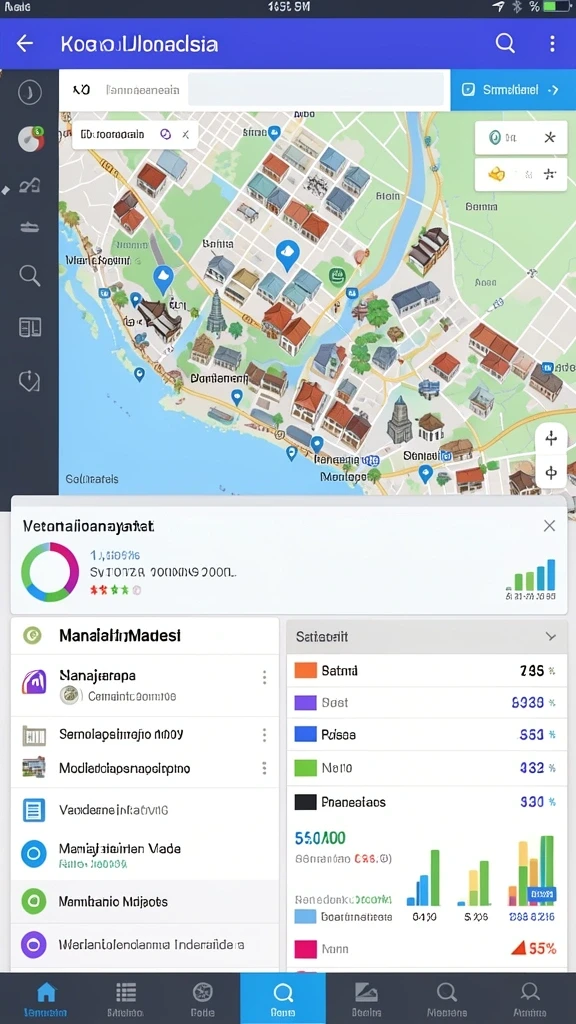Click the large blue-green '550/100' figure
The height and width of the screenshot is (1024, 576).
[321, 838]
